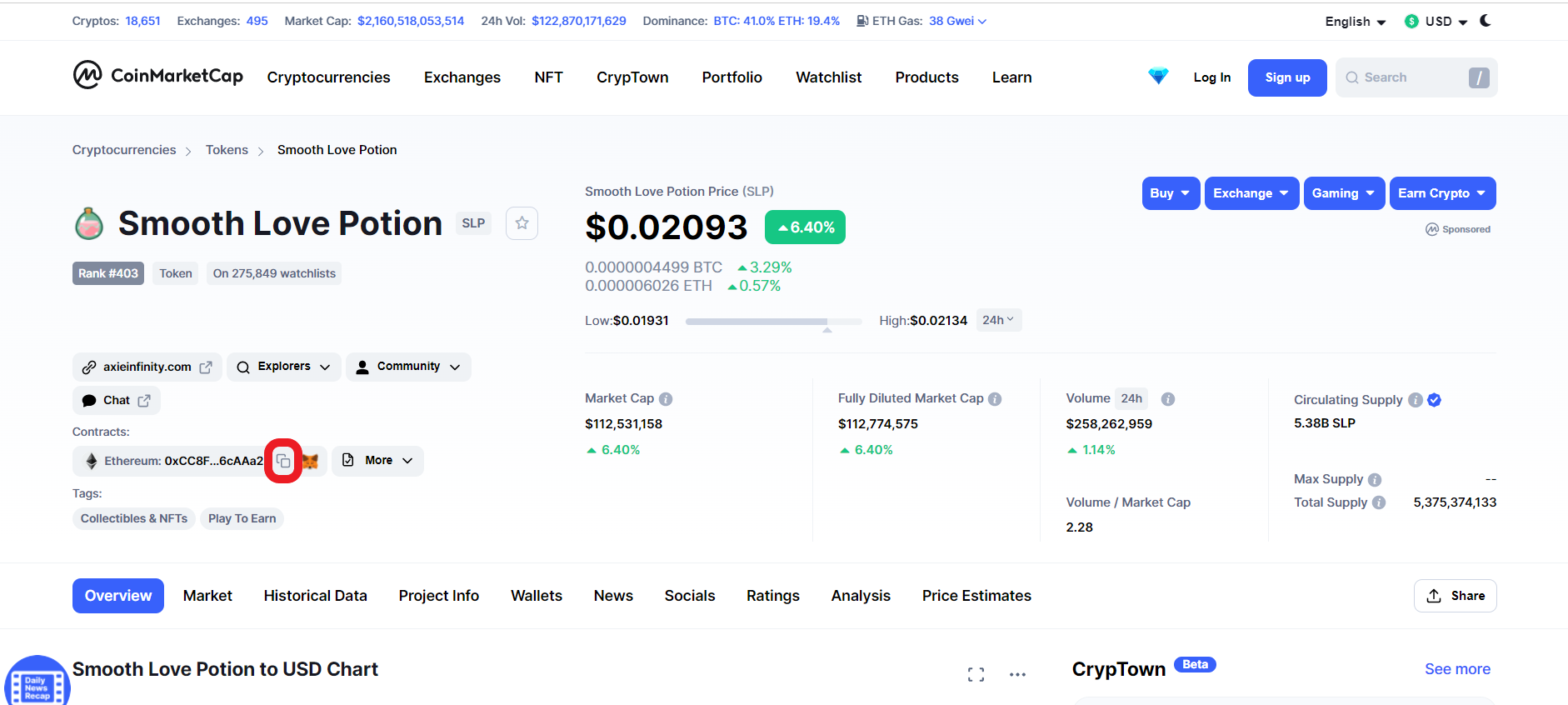Open the diamond rewards icon
Screen dimensions: 1568x705
coord(1158,77)
